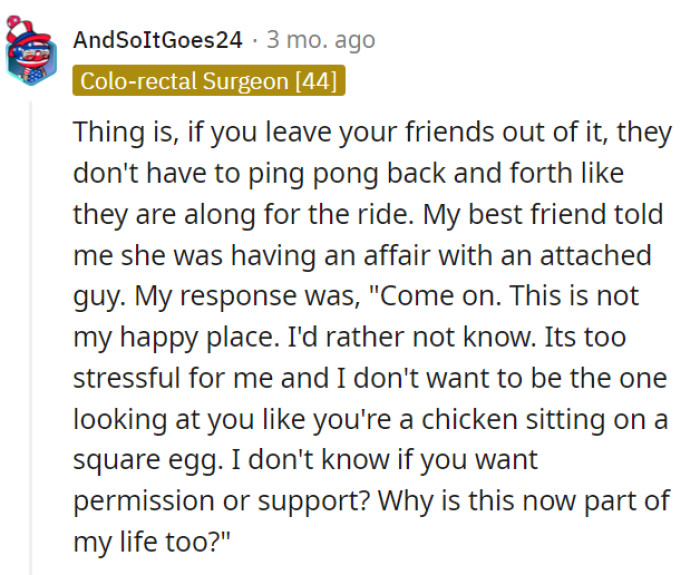The width and height of the screenshot is (700, 575).
Task: Click AndSoItGoes24's snoo avatar icon
Action: tap(30, 52)
